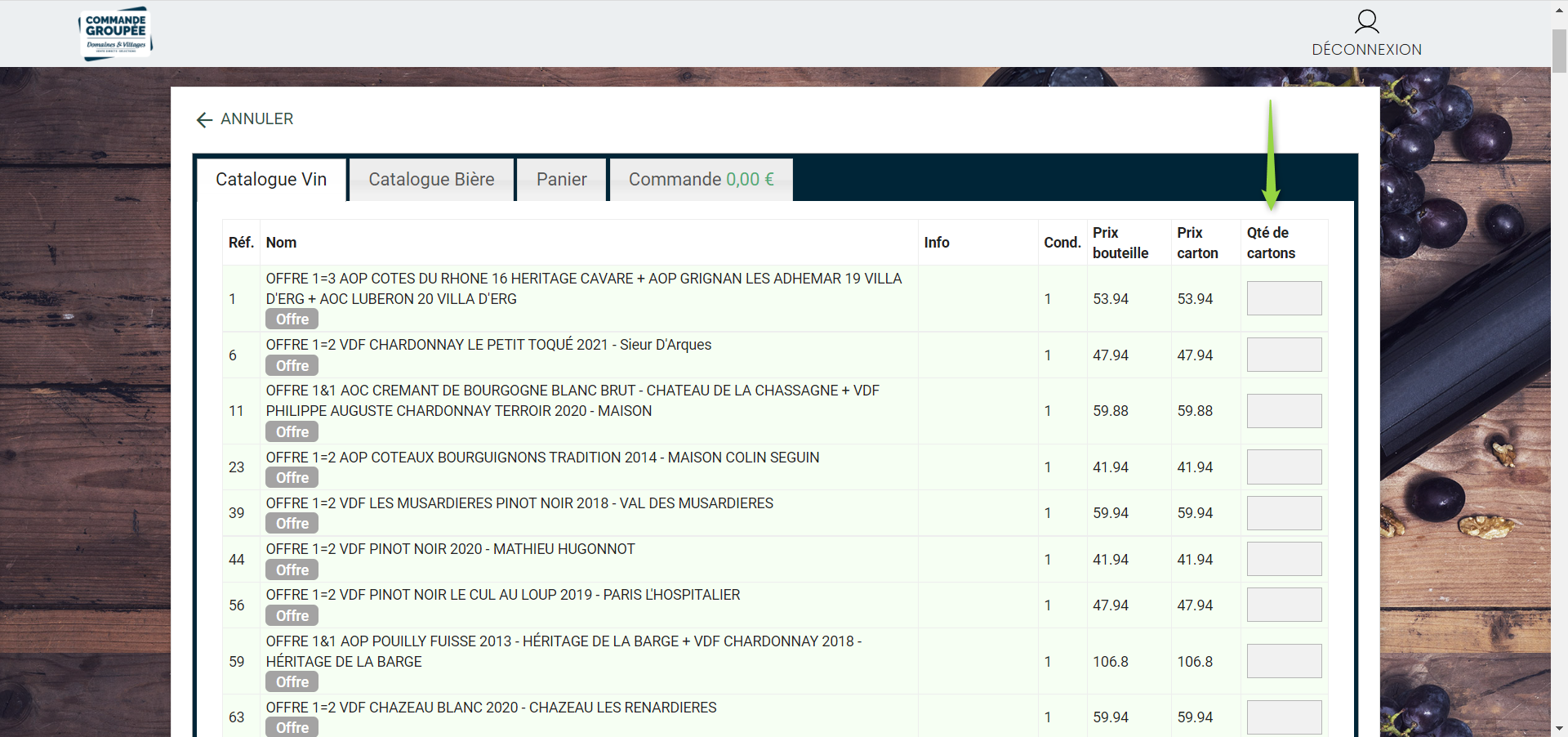Screen dimensions: 1568x737
Task: Click product name VDF PINOT NOIR 2020 MATHIEU HUGONNOT
Action: pos(450,549)
